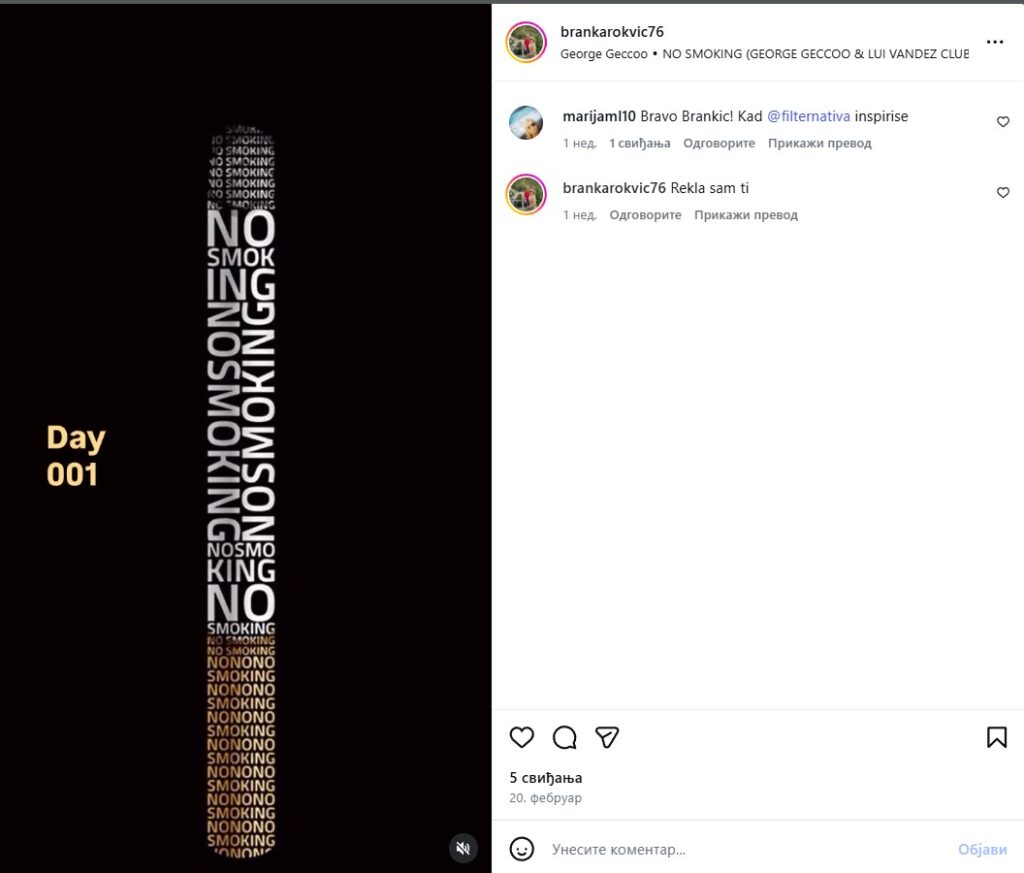Reply to marijaml10's comment
The height and width of the screenshot is (873, 1024).
pyautogui.click(x=718, y=143)
